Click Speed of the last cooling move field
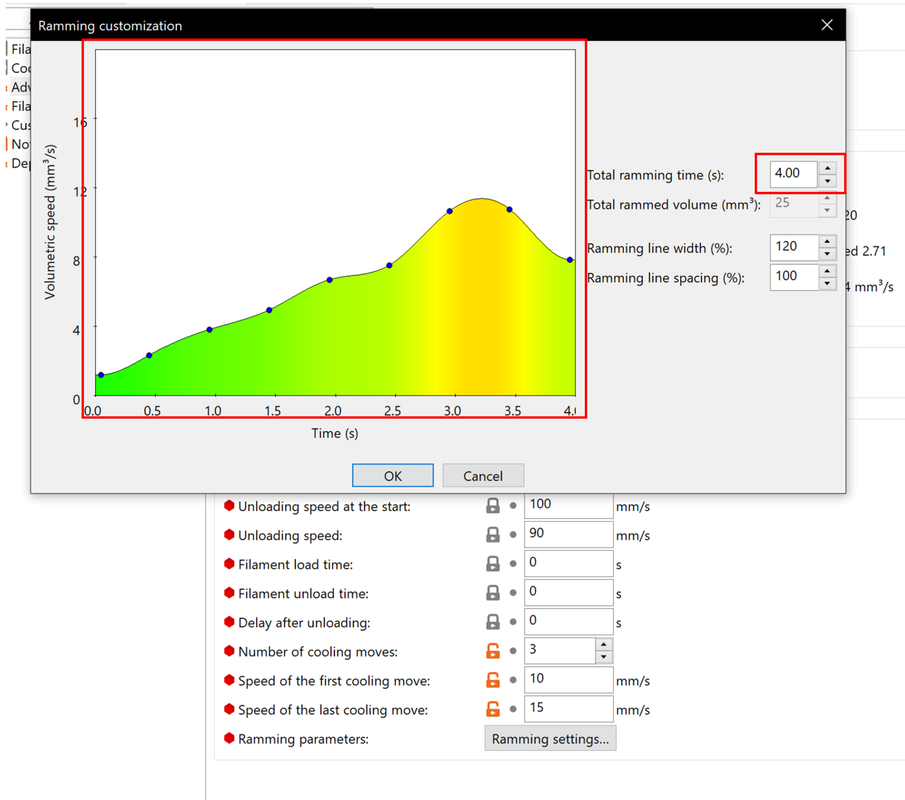The height and width of the screenshot is (800, 905). click(x=569, y=709)
